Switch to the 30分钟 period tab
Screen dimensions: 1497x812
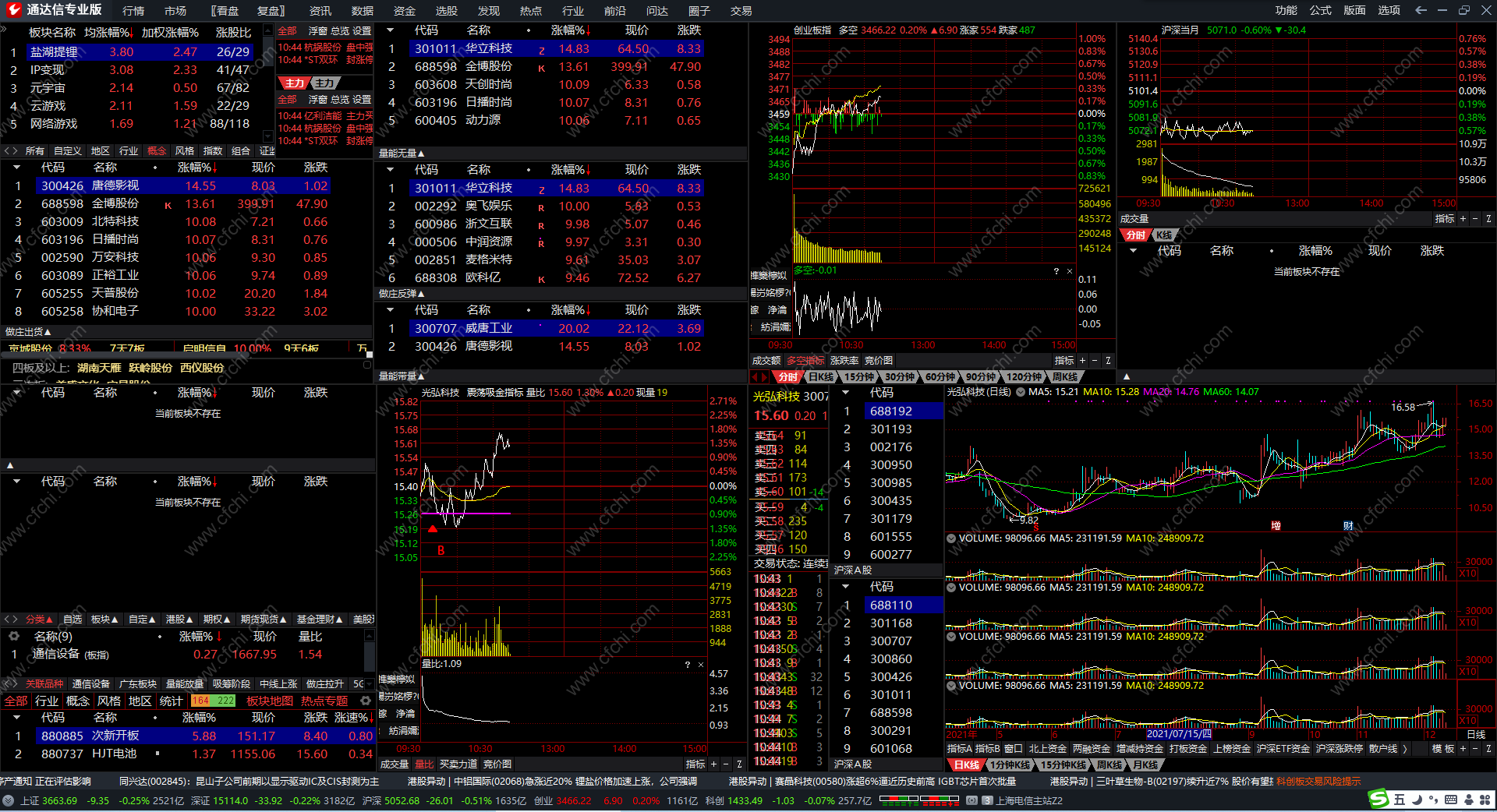899,377
